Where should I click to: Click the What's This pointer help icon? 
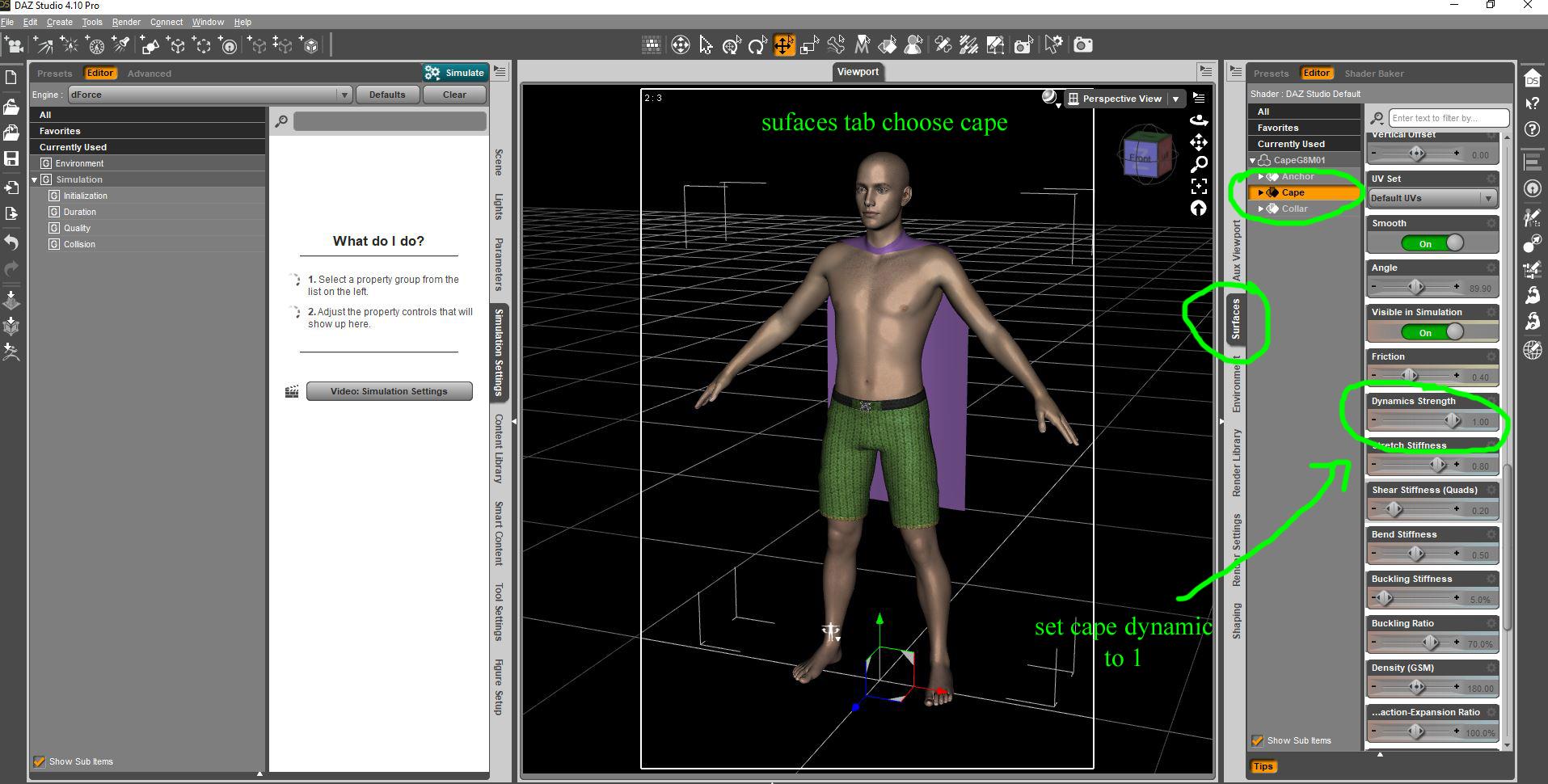point(1532,103)
